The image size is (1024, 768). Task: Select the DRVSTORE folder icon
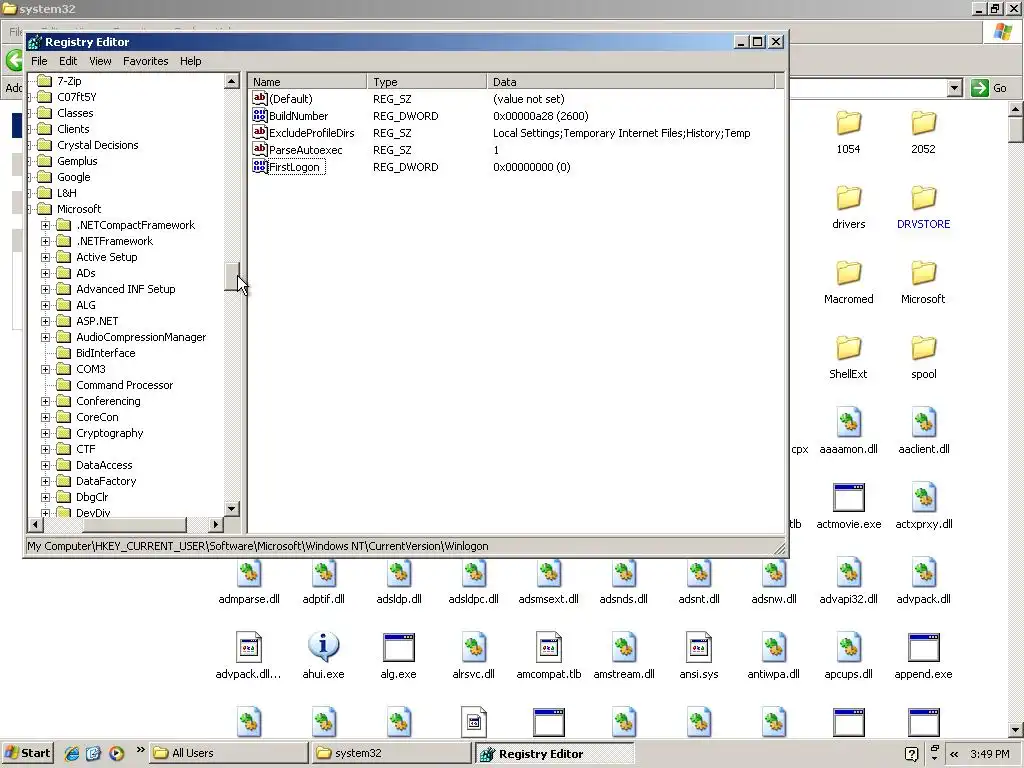coord(923,199)
